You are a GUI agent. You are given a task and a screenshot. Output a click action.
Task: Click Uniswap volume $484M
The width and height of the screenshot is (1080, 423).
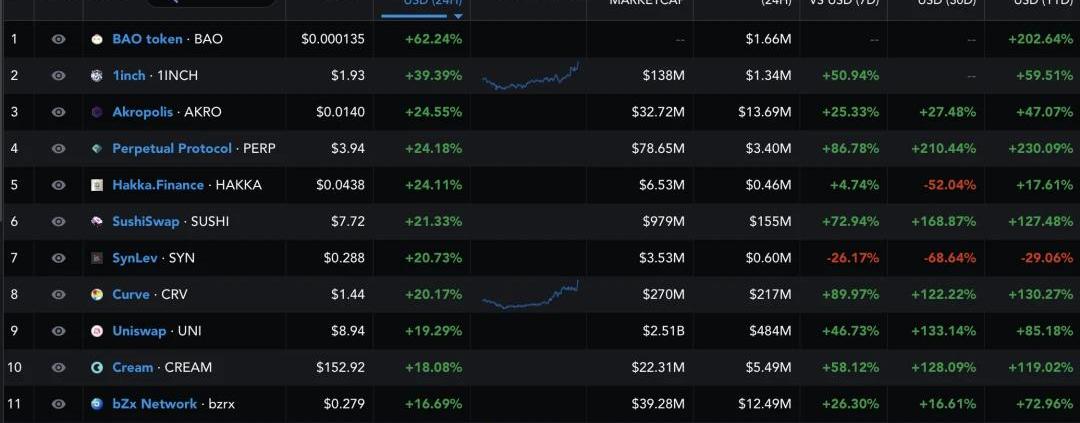pos(770,331)
